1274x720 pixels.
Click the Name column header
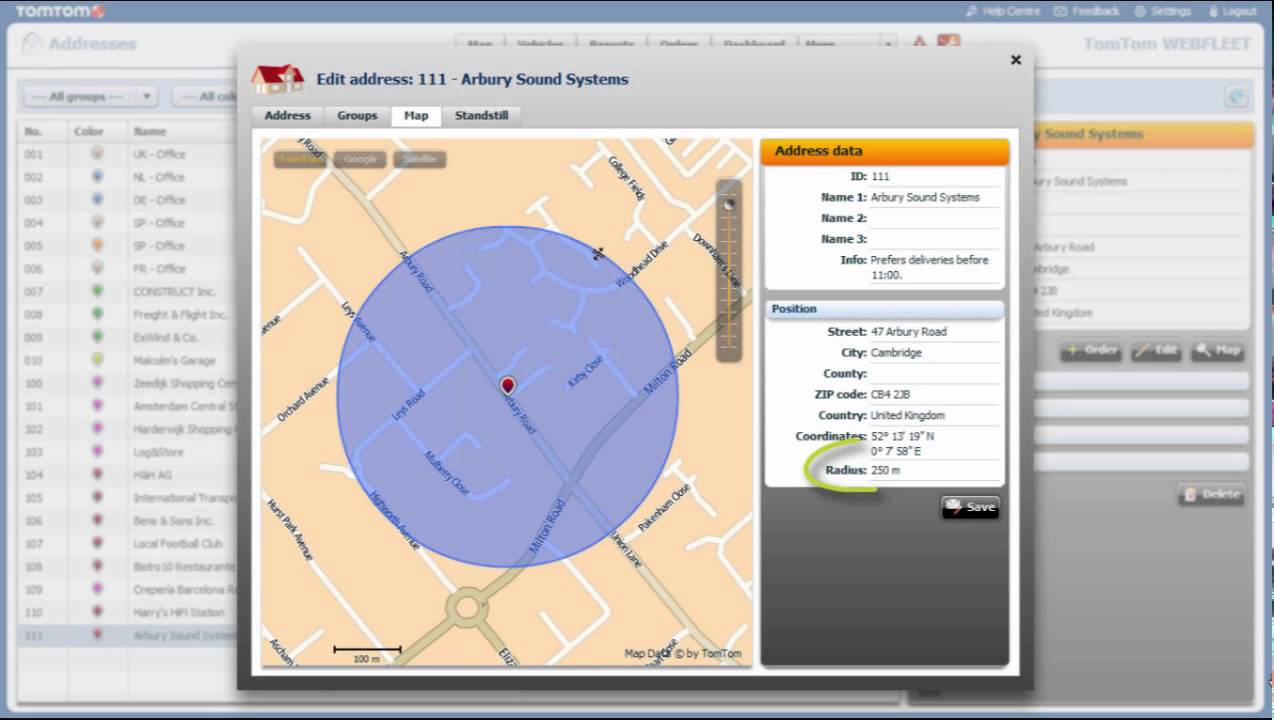150,131
